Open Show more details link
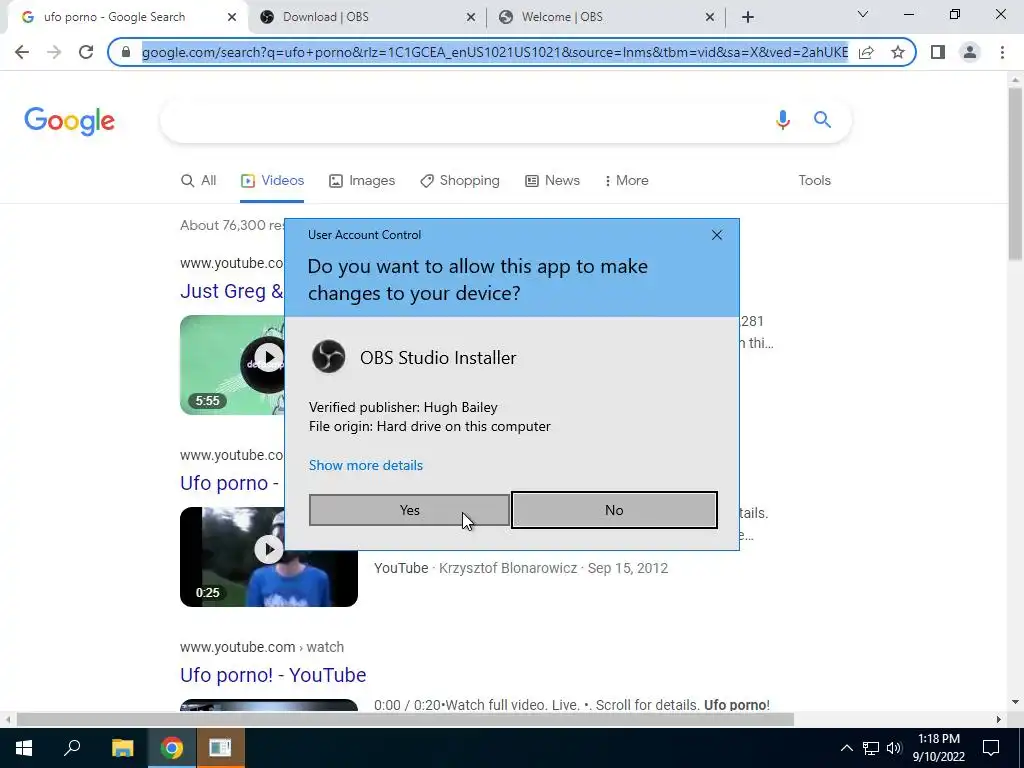Screen dimensions: 1024x768 tap(366, 465)
